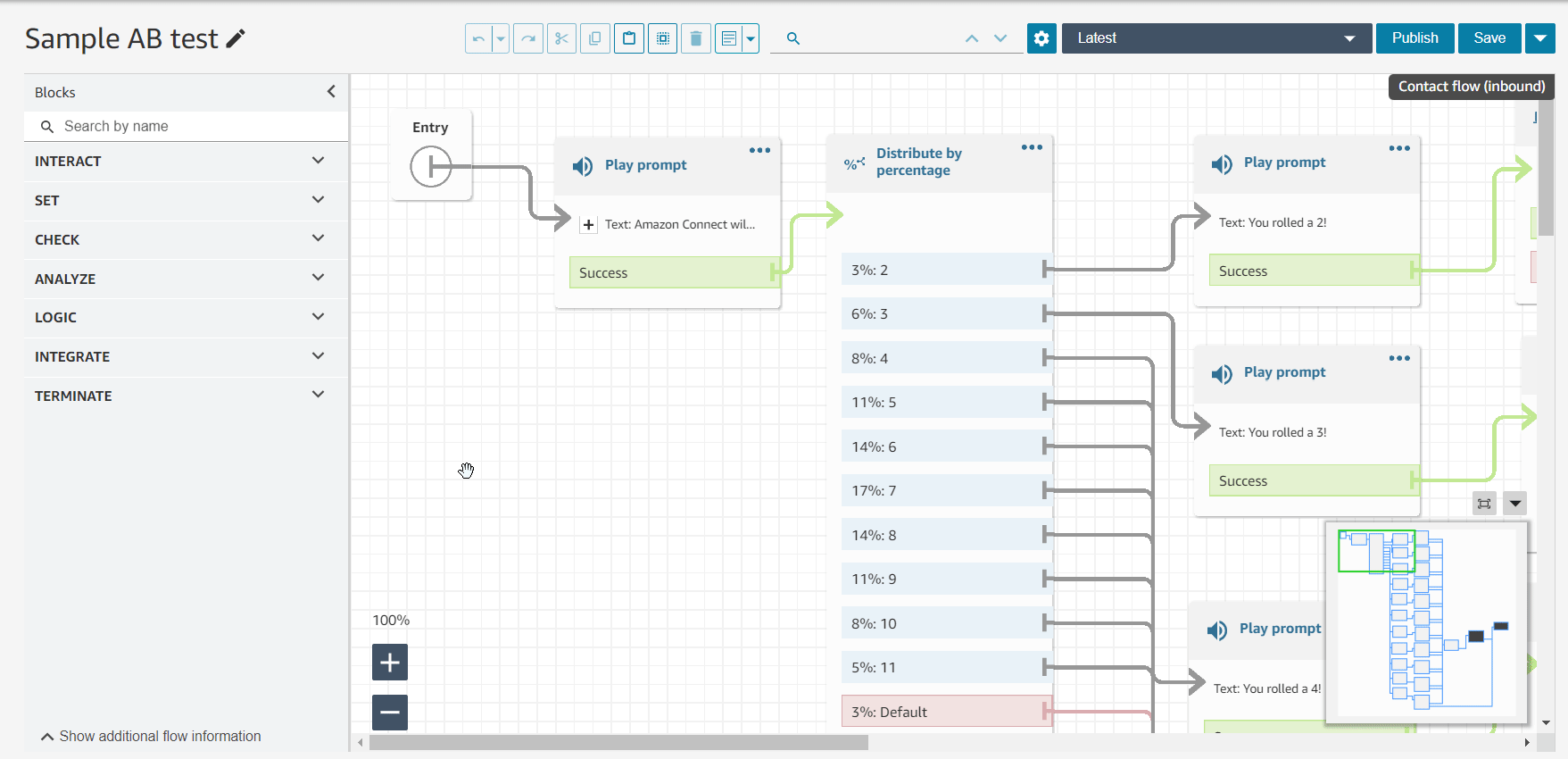Collapse the Blocks panel
Screen dimensions: 1568x759
pyautogui.click(x=331, y=92)
